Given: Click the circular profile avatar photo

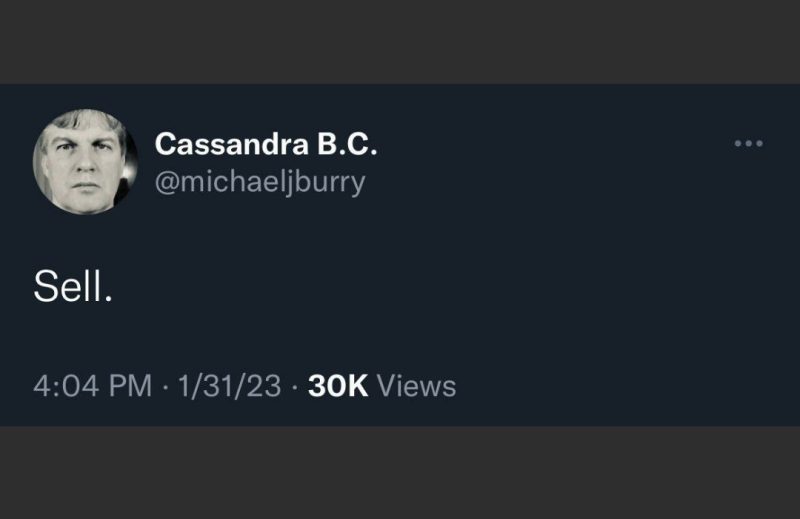Looking at the screenshot, I should point(86,161).
